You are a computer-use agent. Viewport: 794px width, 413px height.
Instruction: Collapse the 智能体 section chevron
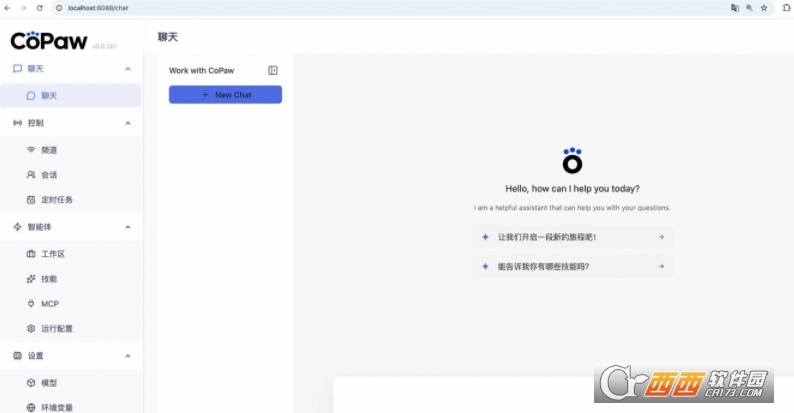click(127, 227)
